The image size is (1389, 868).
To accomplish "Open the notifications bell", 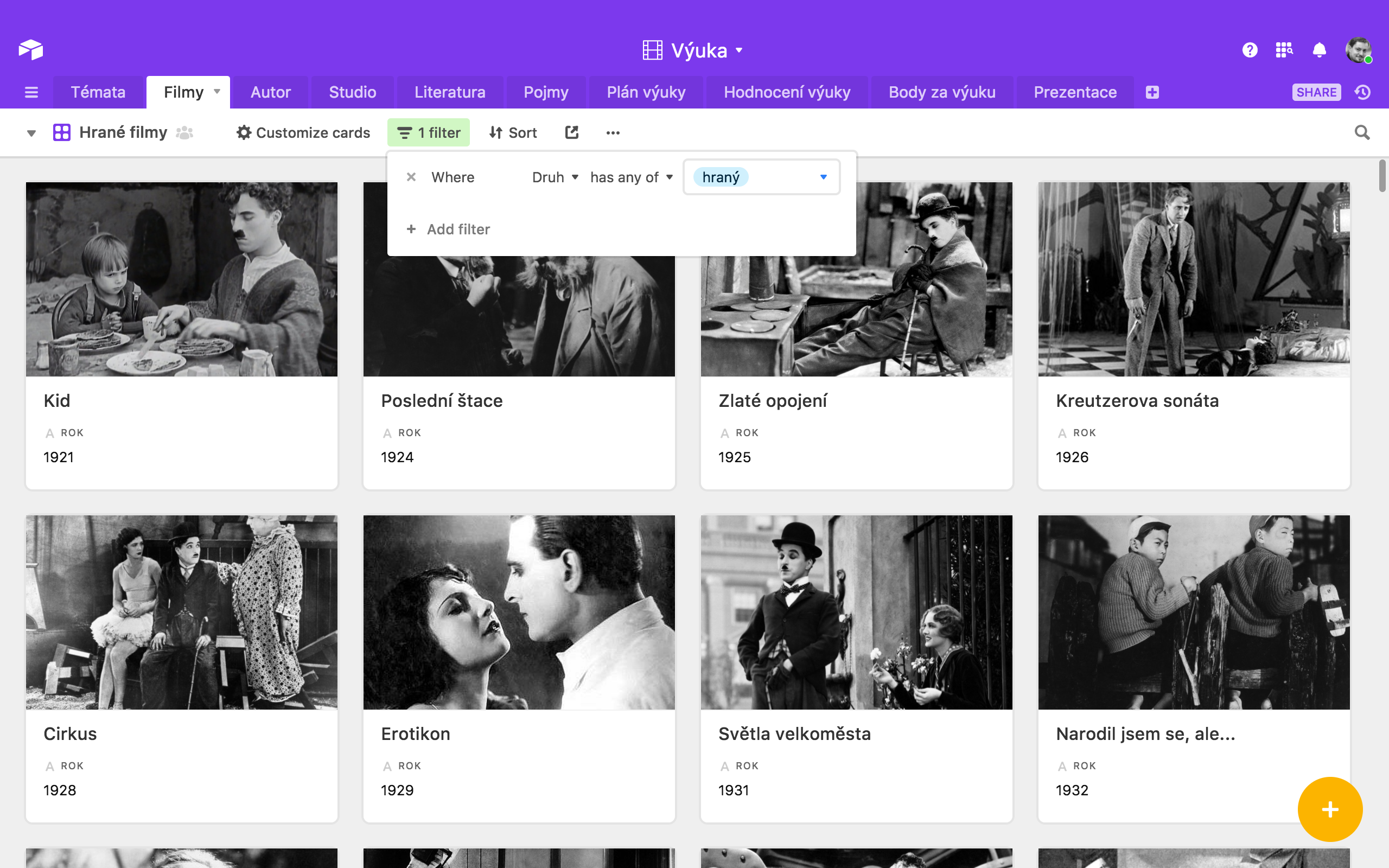I will [x=1319, y=50].
